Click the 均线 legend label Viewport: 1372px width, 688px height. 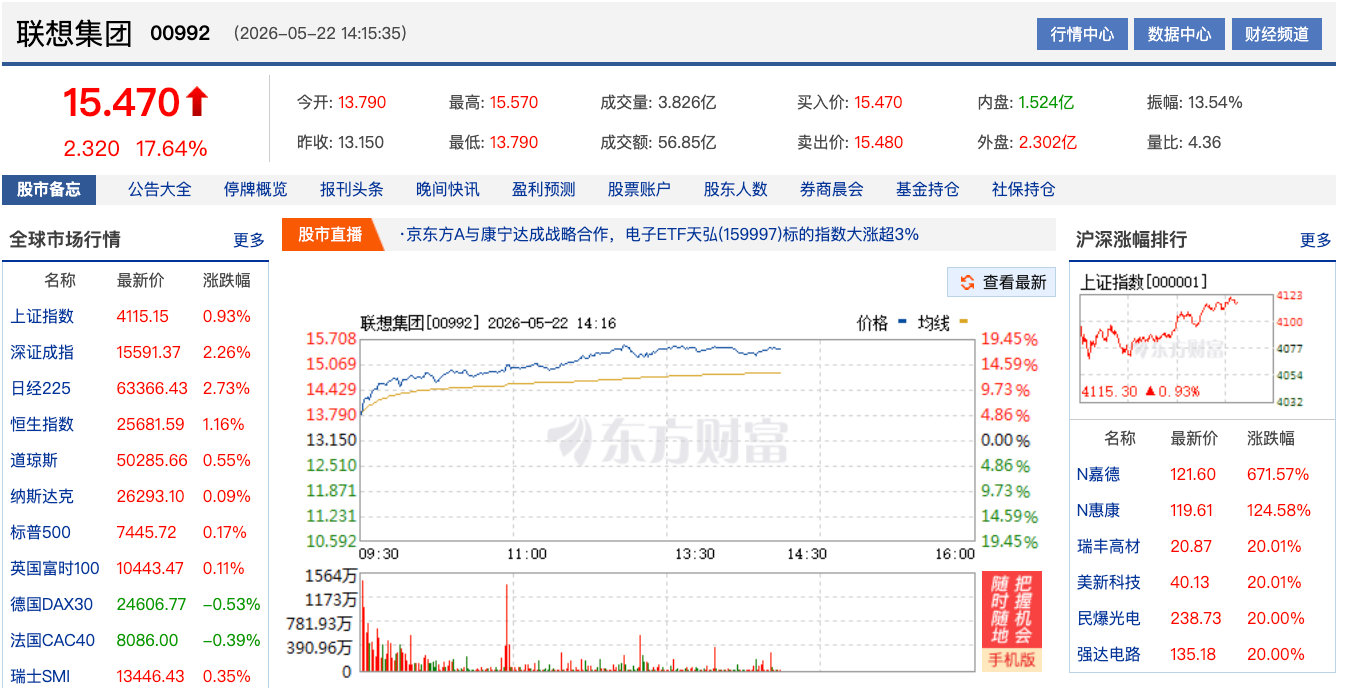pyautogui.click(x=934, y=323)
